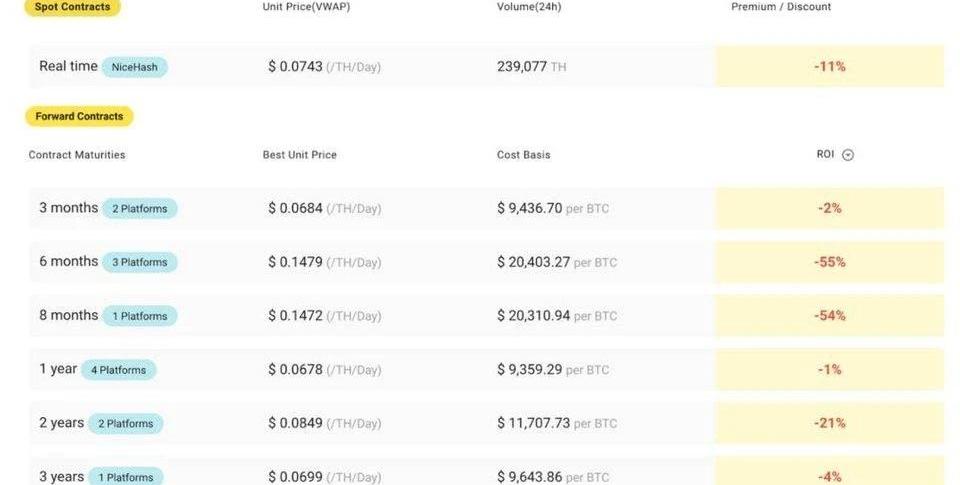Click the Best Unit Price column header

click(x=299, y=155)
